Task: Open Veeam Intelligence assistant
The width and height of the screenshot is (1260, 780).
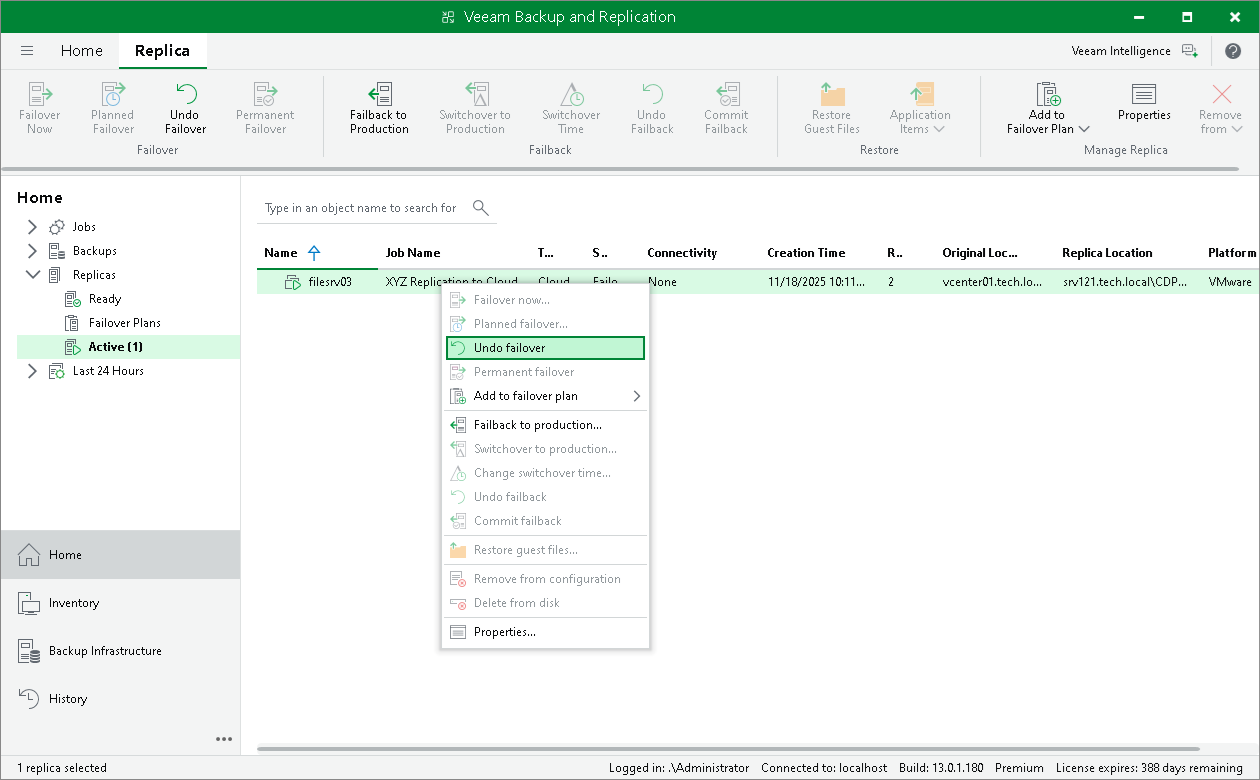Action: point(1134,51)
